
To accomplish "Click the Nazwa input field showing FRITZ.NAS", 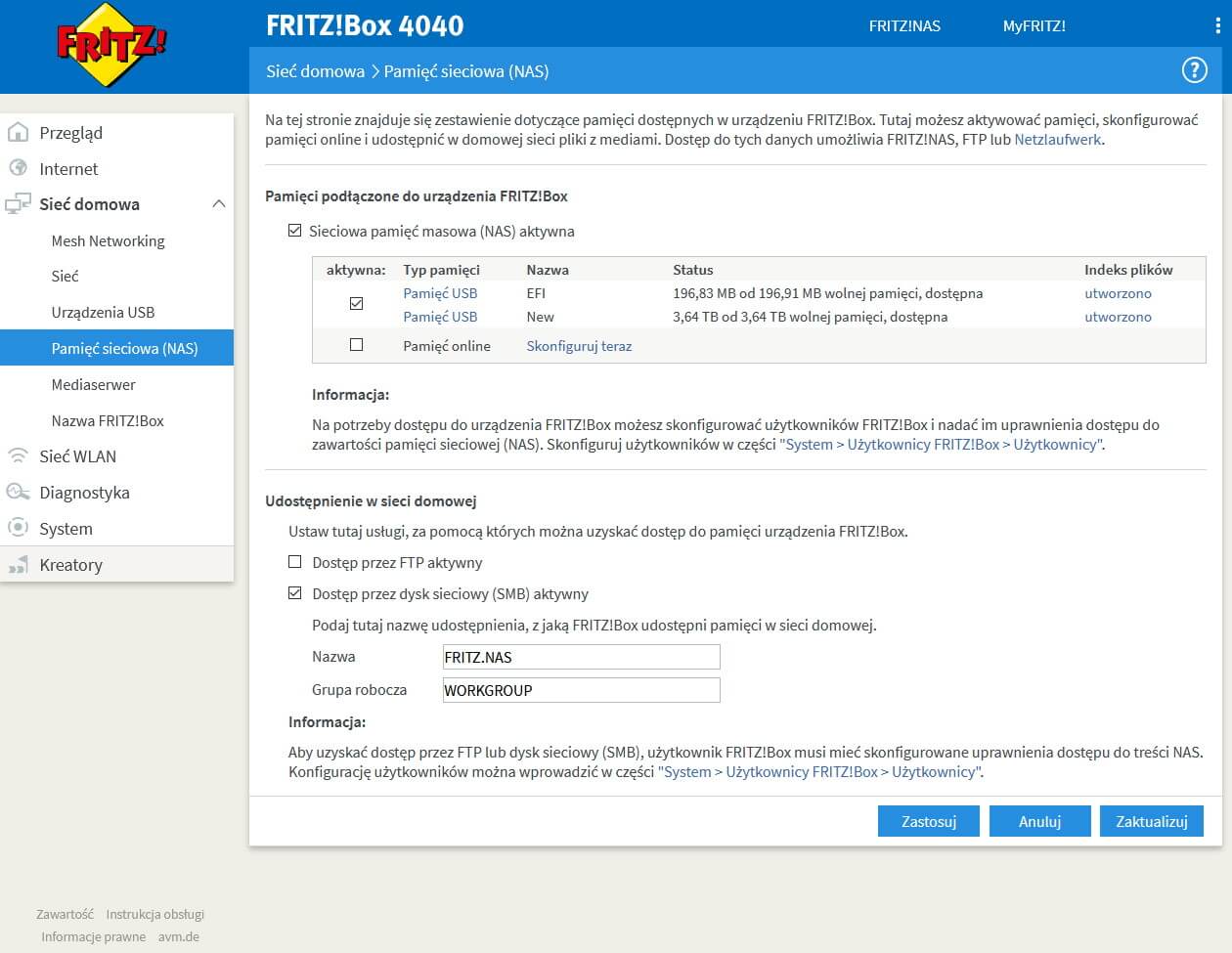I will pos(581,656).
